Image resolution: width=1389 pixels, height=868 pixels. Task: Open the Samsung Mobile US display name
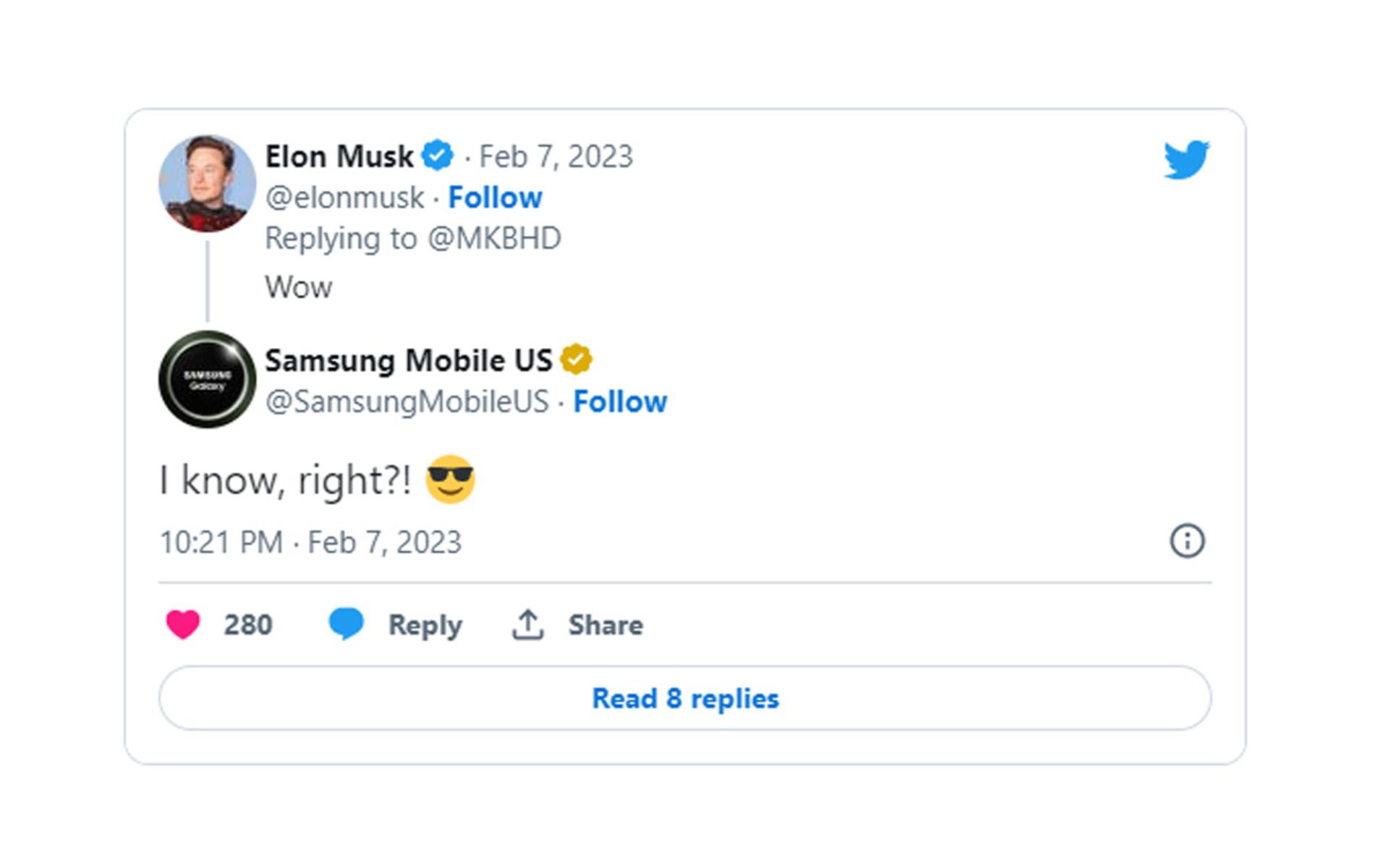point(408,360)
